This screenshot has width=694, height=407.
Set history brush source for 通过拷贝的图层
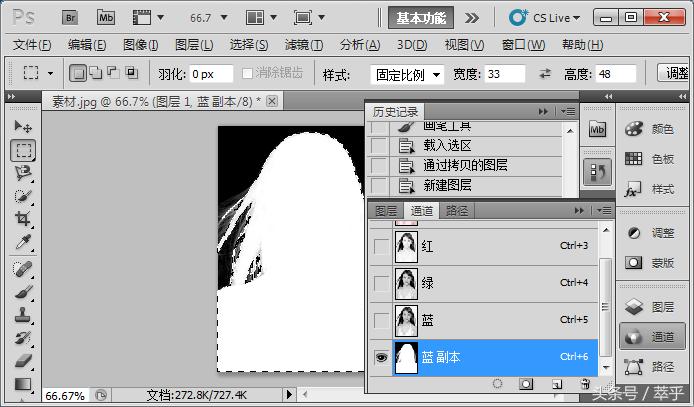pos(378,165)
